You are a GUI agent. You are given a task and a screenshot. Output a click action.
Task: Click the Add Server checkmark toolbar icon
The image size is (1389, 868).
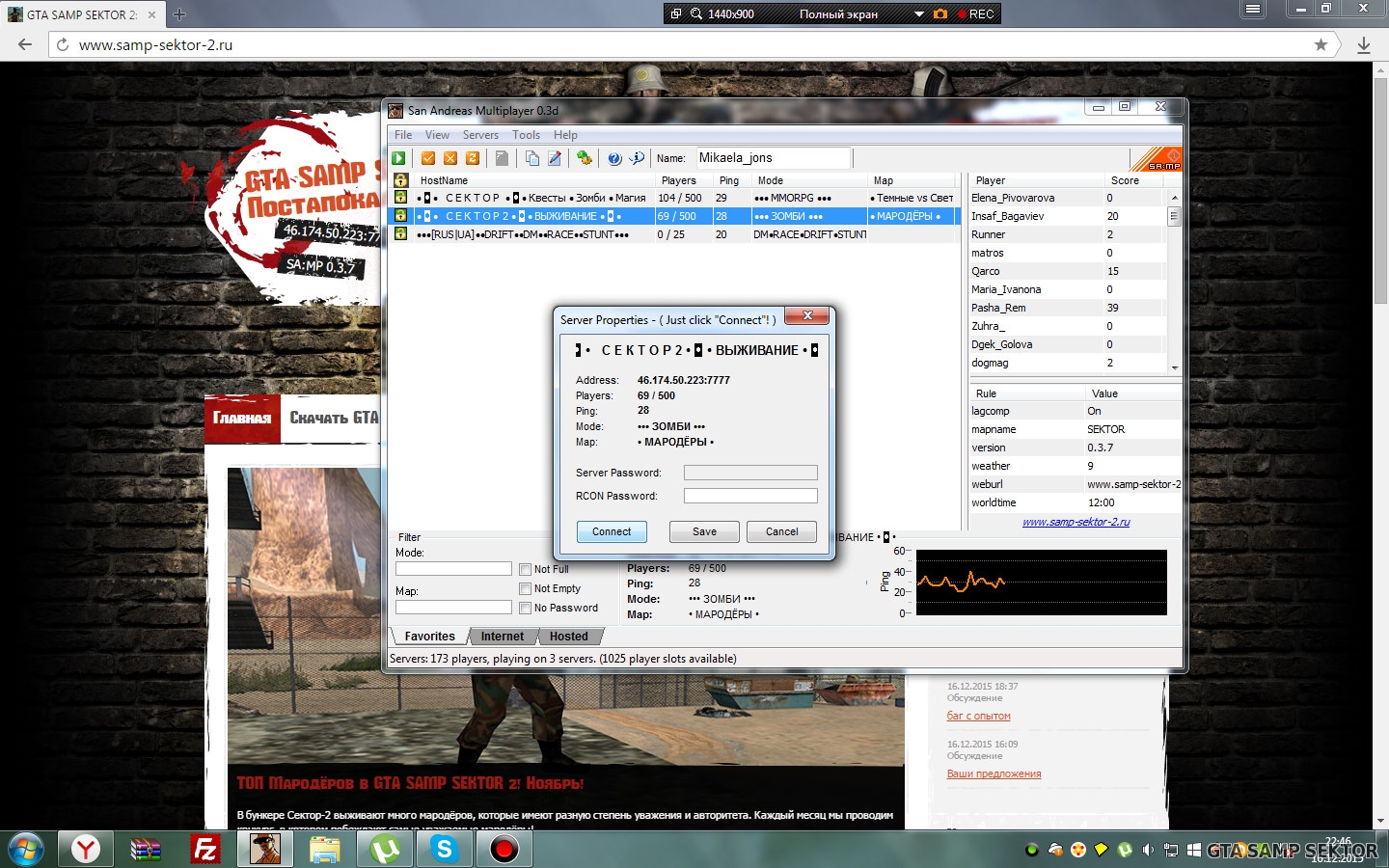[x=428, y=158]
